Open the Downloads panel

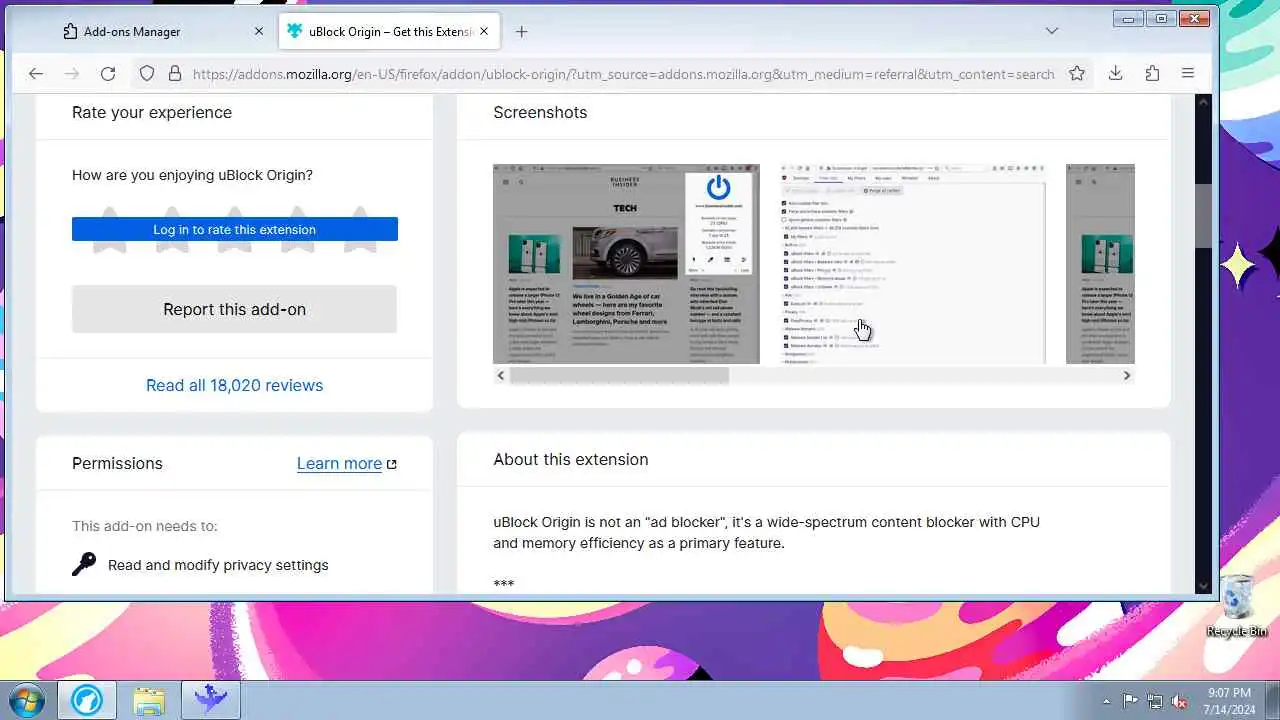[x=1116, y=73]
